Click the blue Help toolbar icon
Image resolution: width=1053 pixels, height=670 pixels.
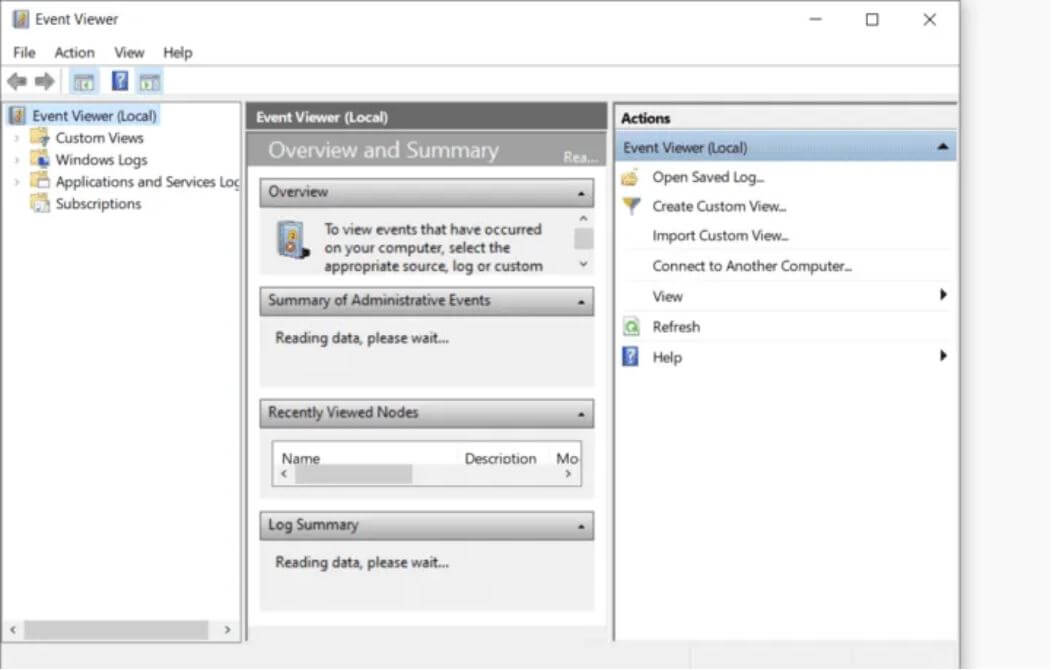(x=120, y=82)
